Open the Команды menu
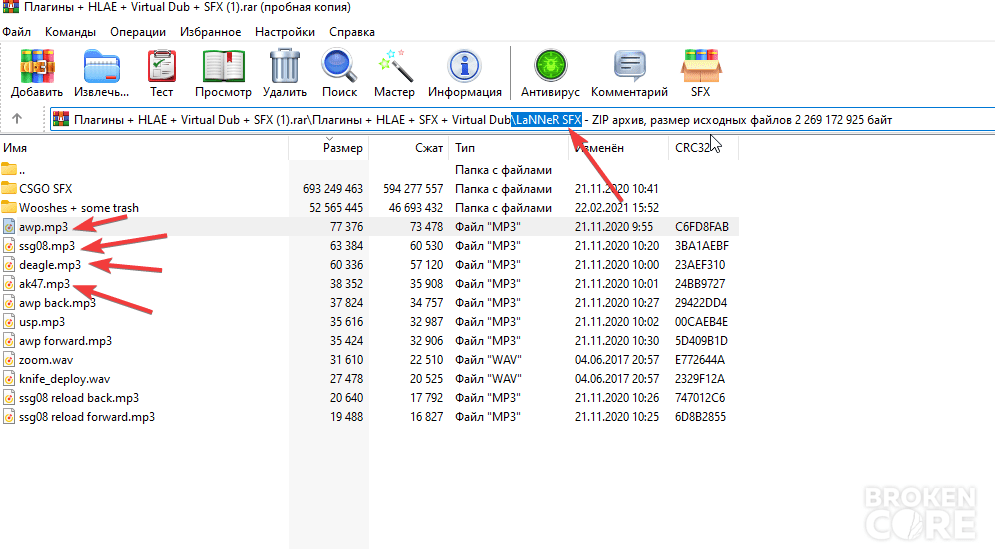 (70, 32)
